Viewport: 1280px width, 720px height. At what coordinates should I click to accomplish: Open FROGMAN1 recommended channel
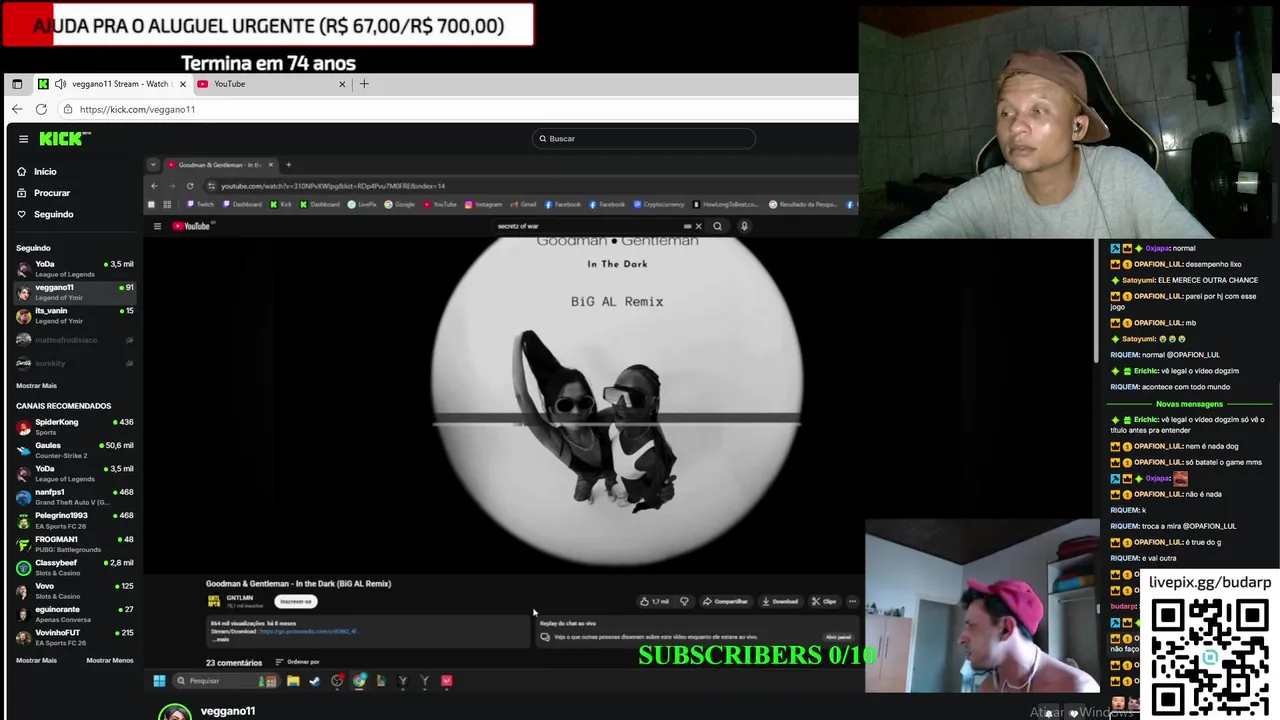tap(75, 544)
